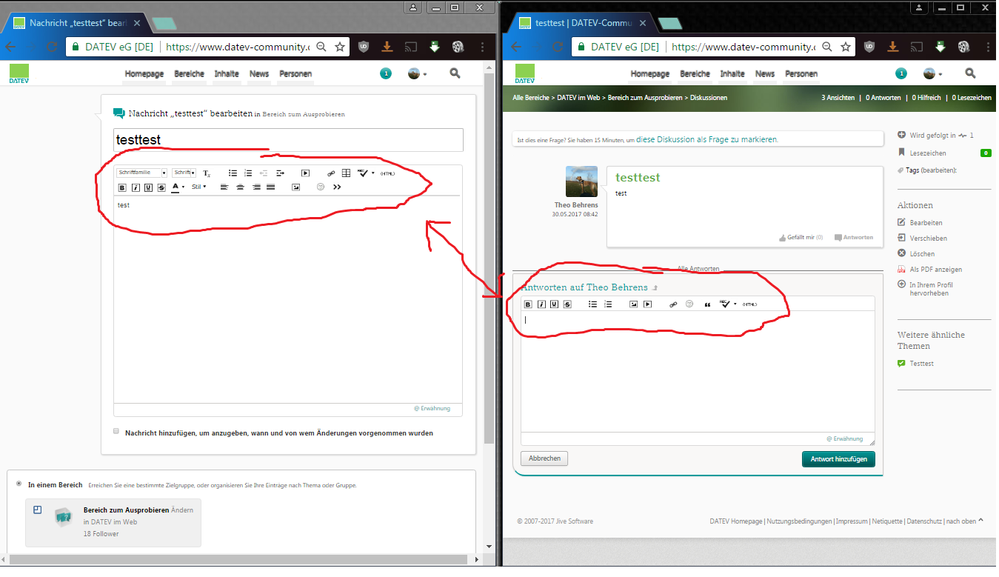Switch left editor to HTML view
This screenshot has height=577, width=999.
387,173
